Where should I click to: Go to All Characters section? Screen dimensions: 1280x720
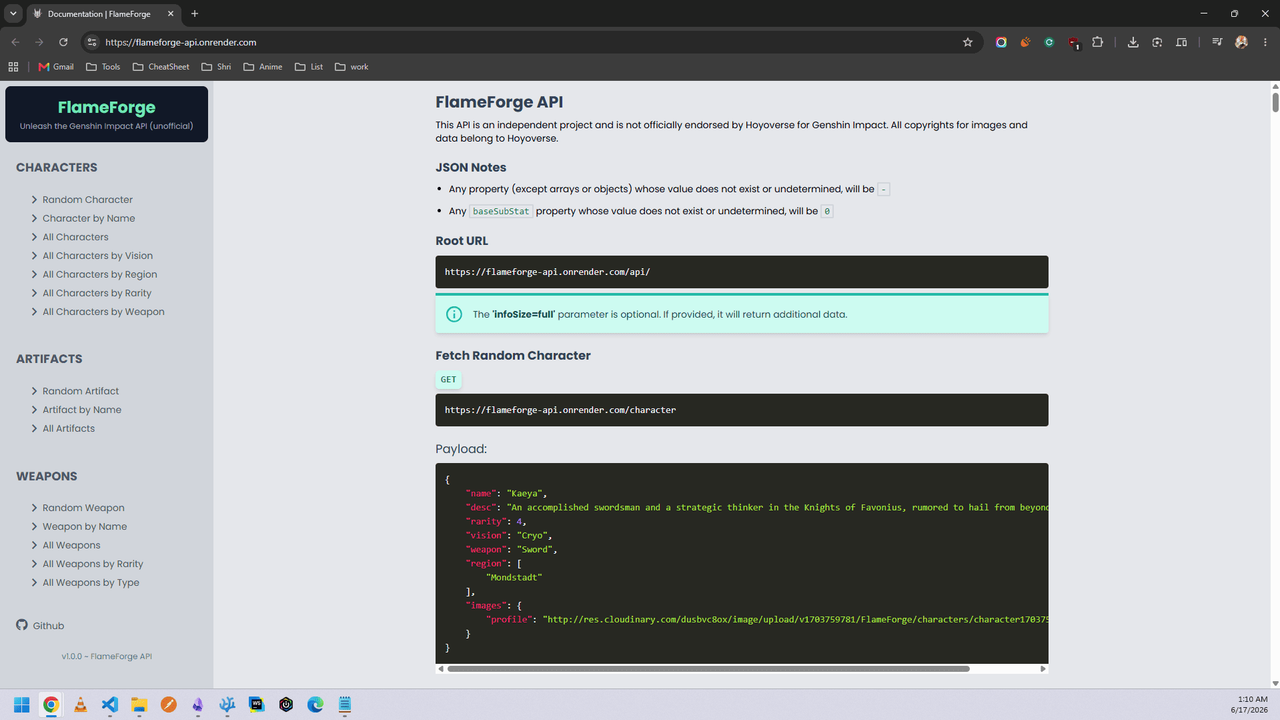click(75, 237)
